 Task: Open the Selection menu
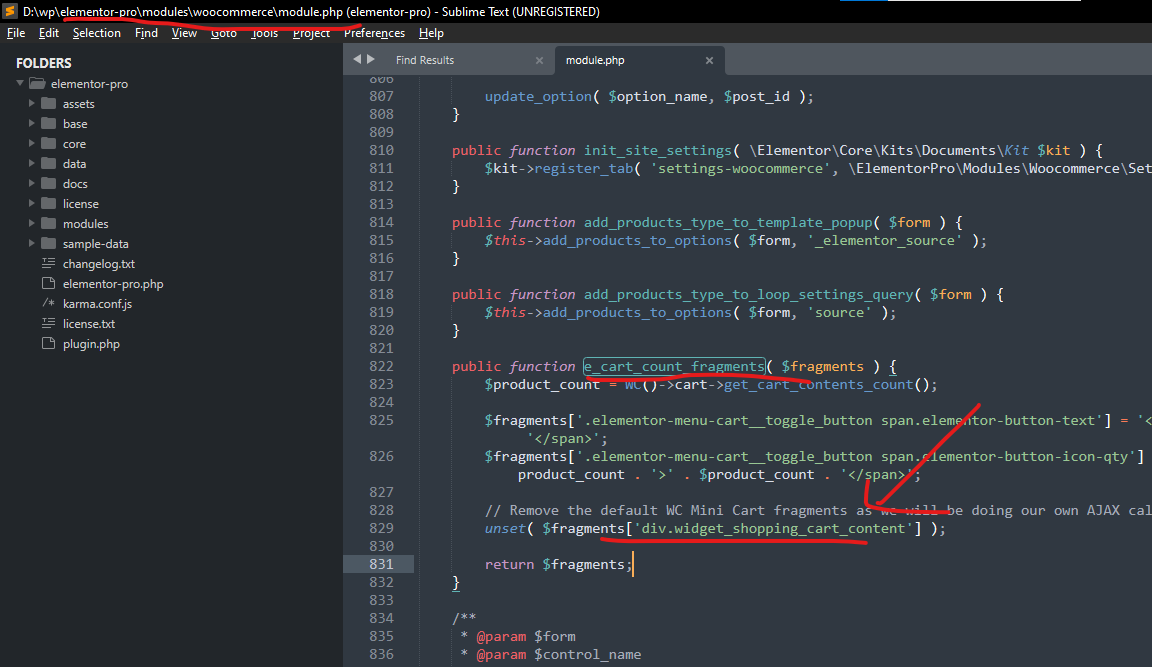pos(96,33)
